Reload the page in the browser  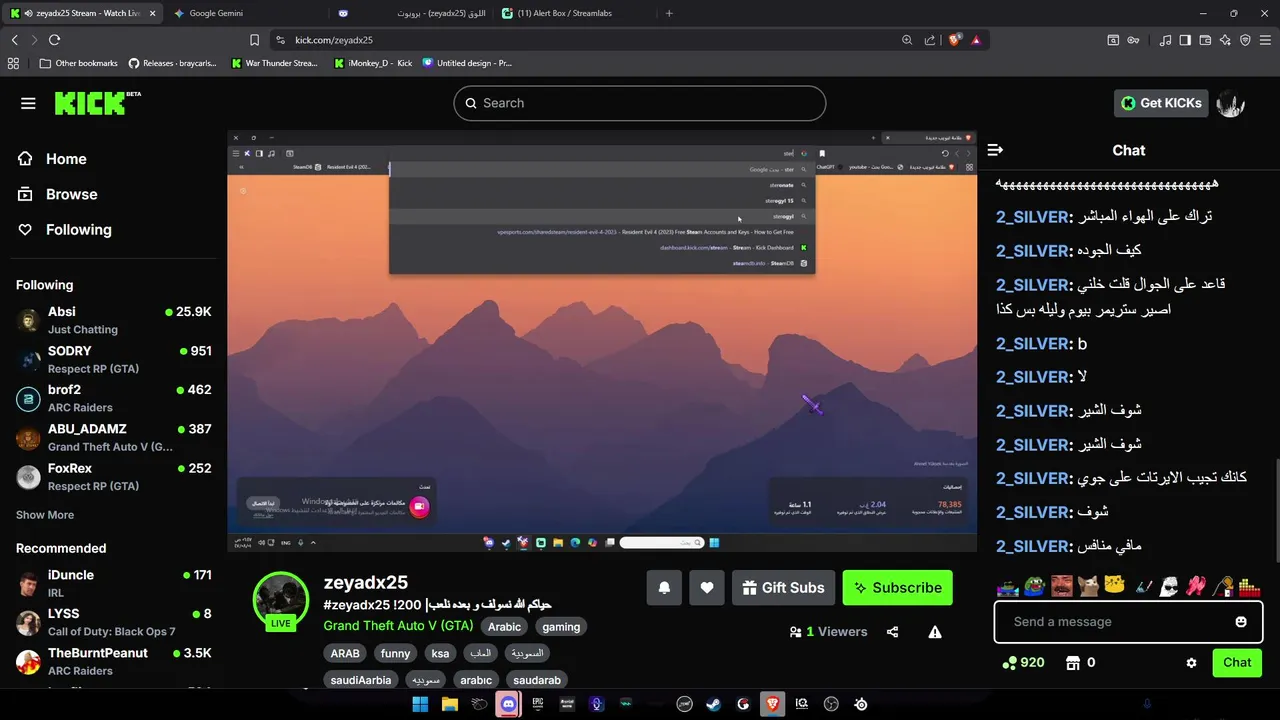point(54,40)
